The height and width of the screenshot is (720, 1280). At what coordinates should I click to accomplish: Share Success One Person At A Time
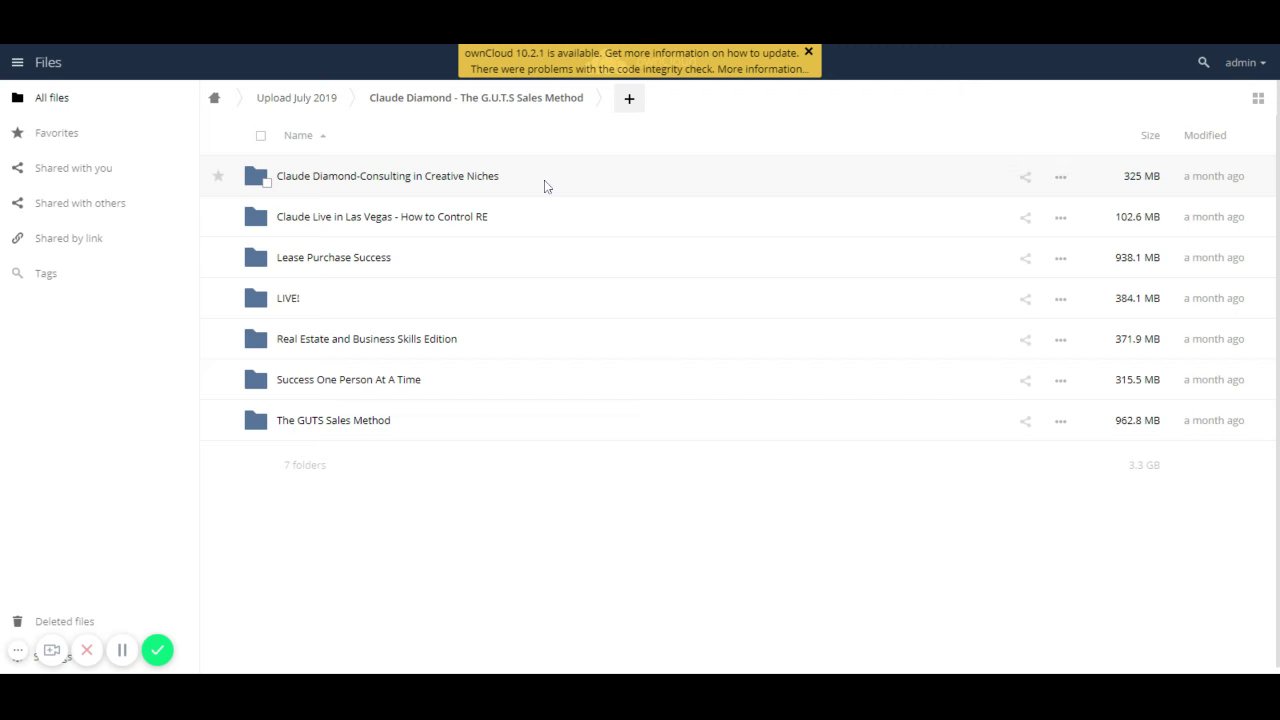[x=1025, y=380]
